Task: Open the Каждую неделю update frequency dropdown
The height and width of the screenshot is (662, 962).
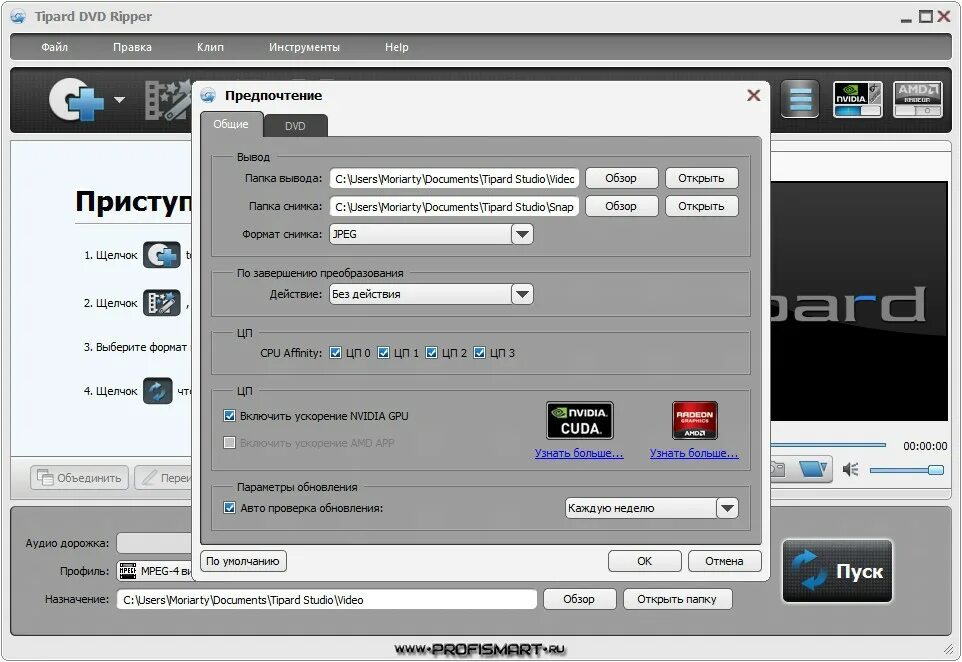Action: click(727, 508)
